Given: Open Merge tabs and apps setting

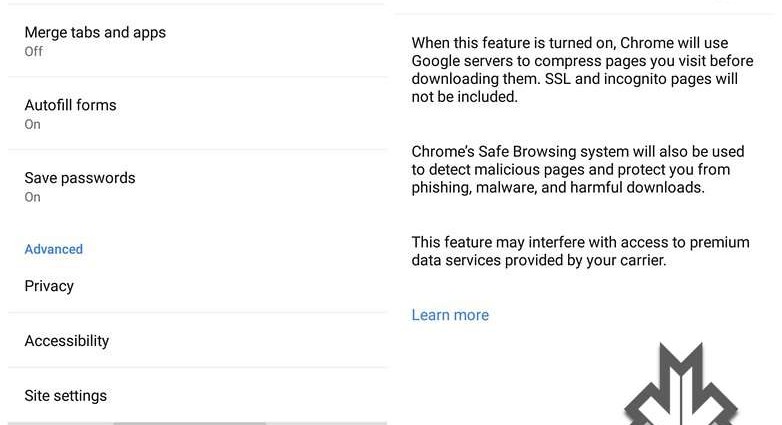Looking at the screenshot, I should pyautogui.click(x=95, y=33).
